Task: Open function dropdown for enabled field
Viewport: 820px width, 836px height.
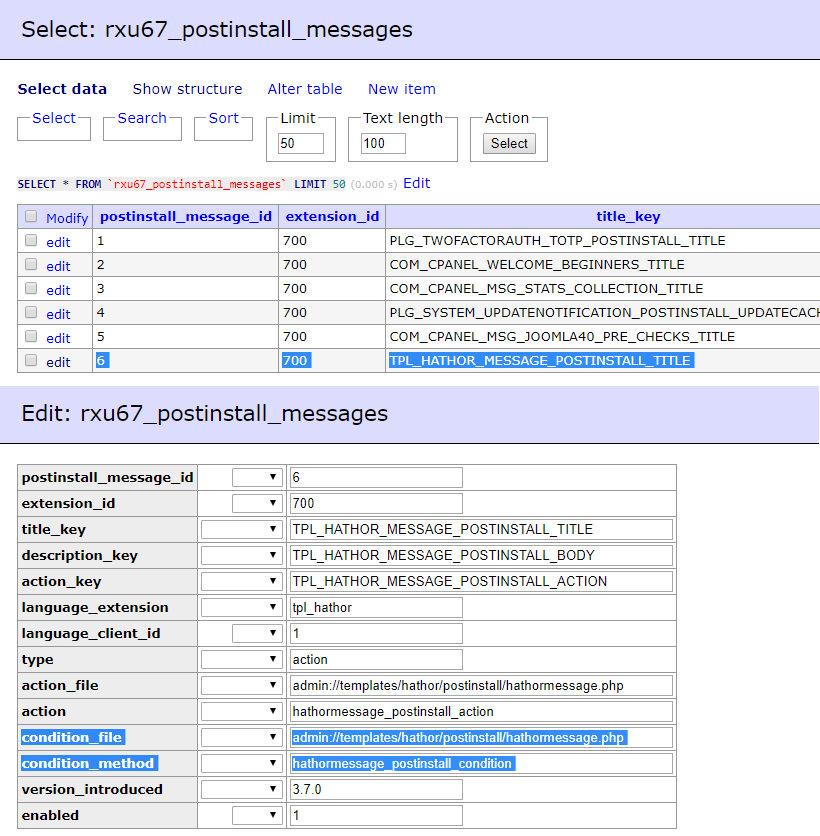Action: pyautogui.click(x=257, y=815)
